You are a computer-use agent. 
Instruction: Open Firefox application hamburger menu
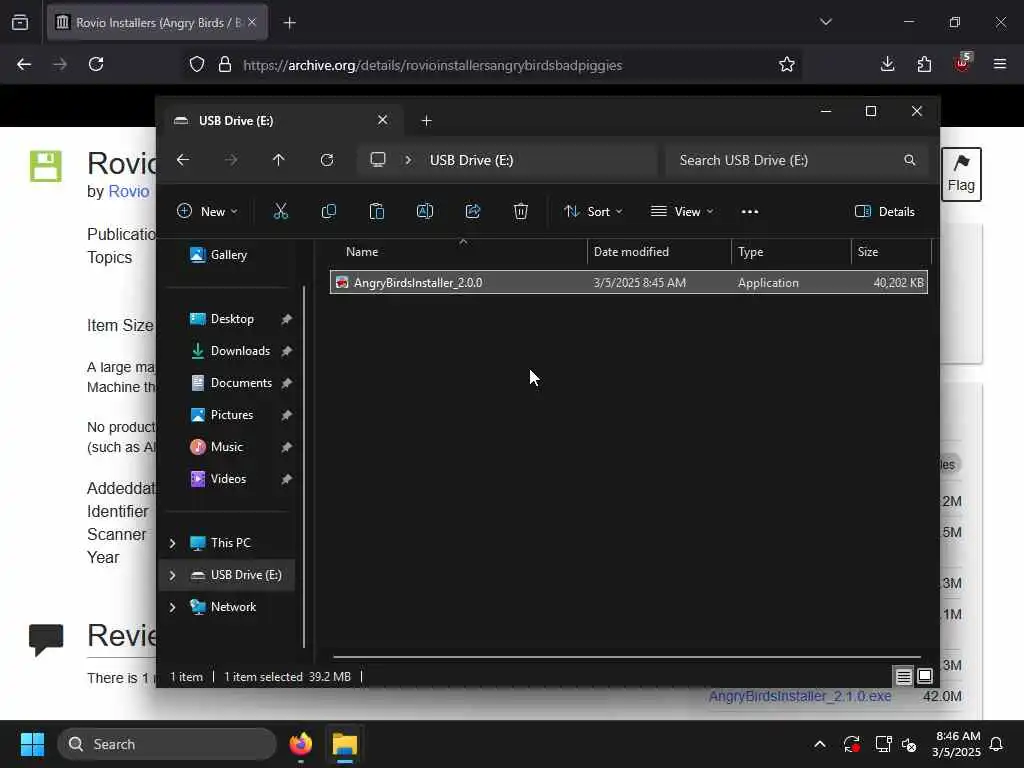point(1000,64)
